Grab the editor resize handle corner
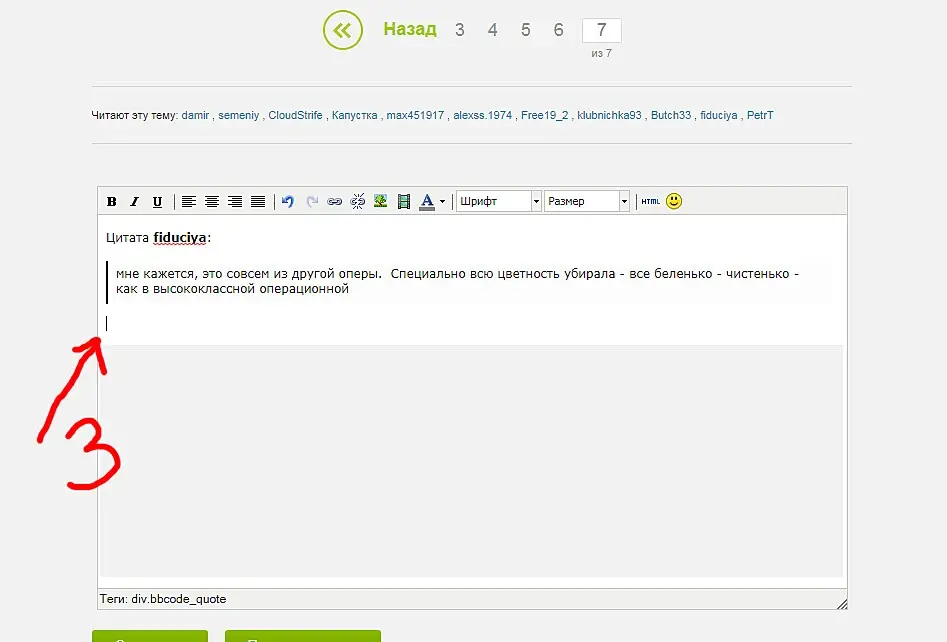Screen dimensions: 947x642 842,604
